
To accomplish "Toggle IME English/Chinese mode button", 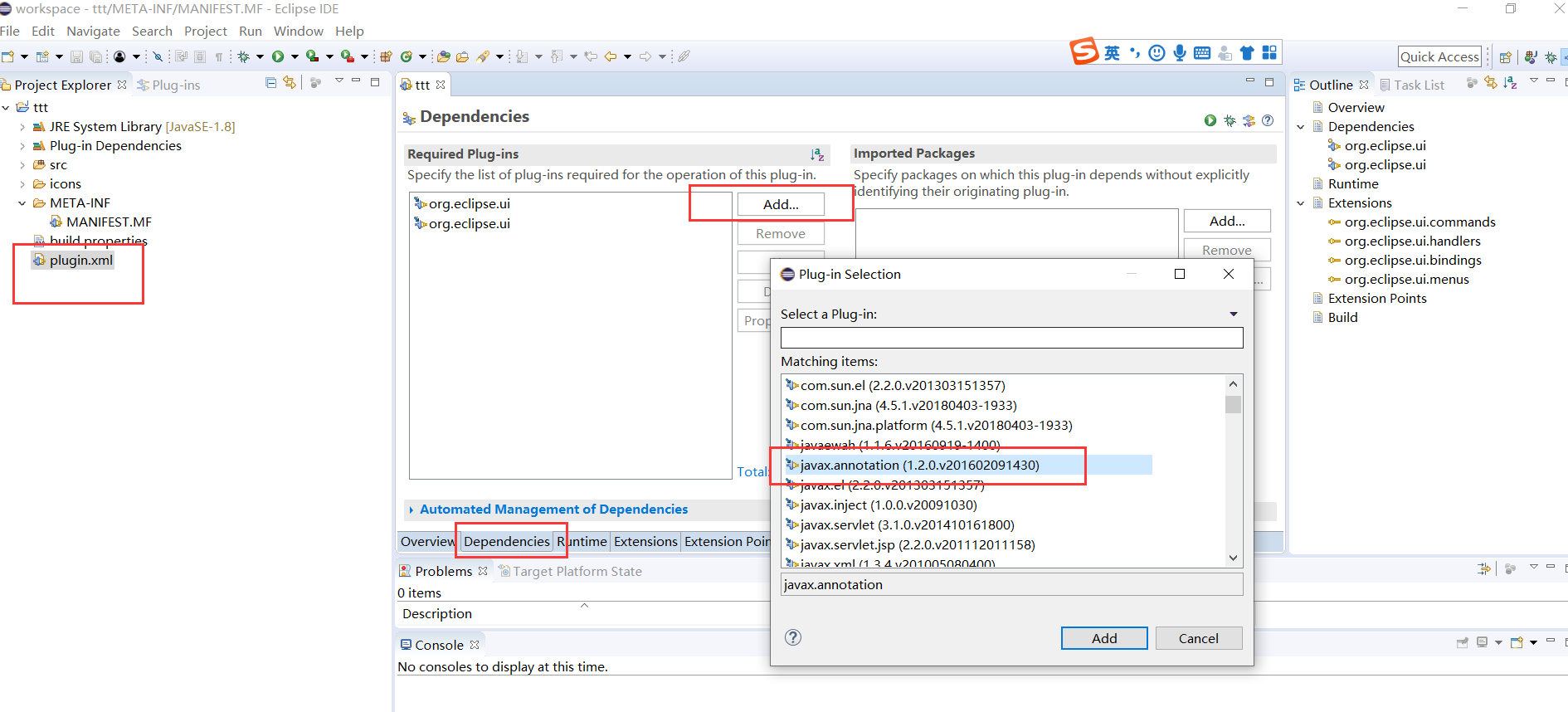I will [x=1112, y=53].
